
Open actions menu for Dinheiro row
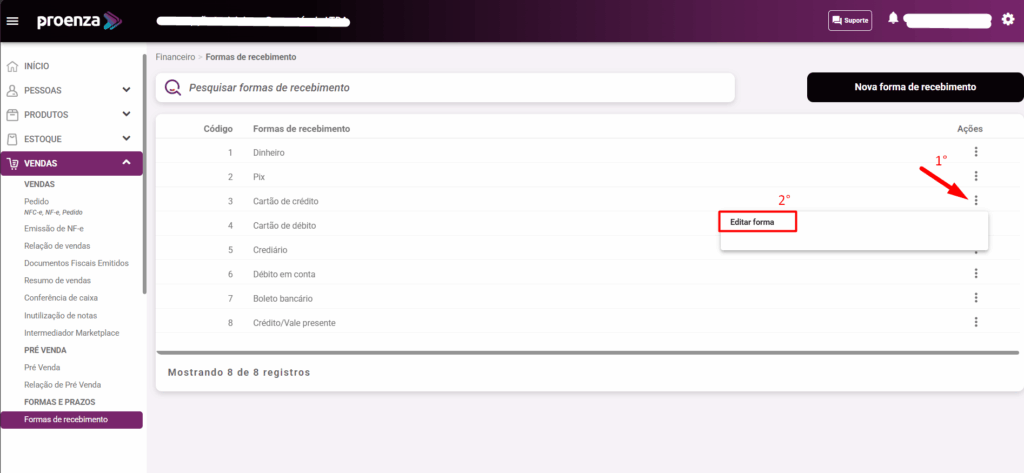pyautogui.click(x=975, y=152)
